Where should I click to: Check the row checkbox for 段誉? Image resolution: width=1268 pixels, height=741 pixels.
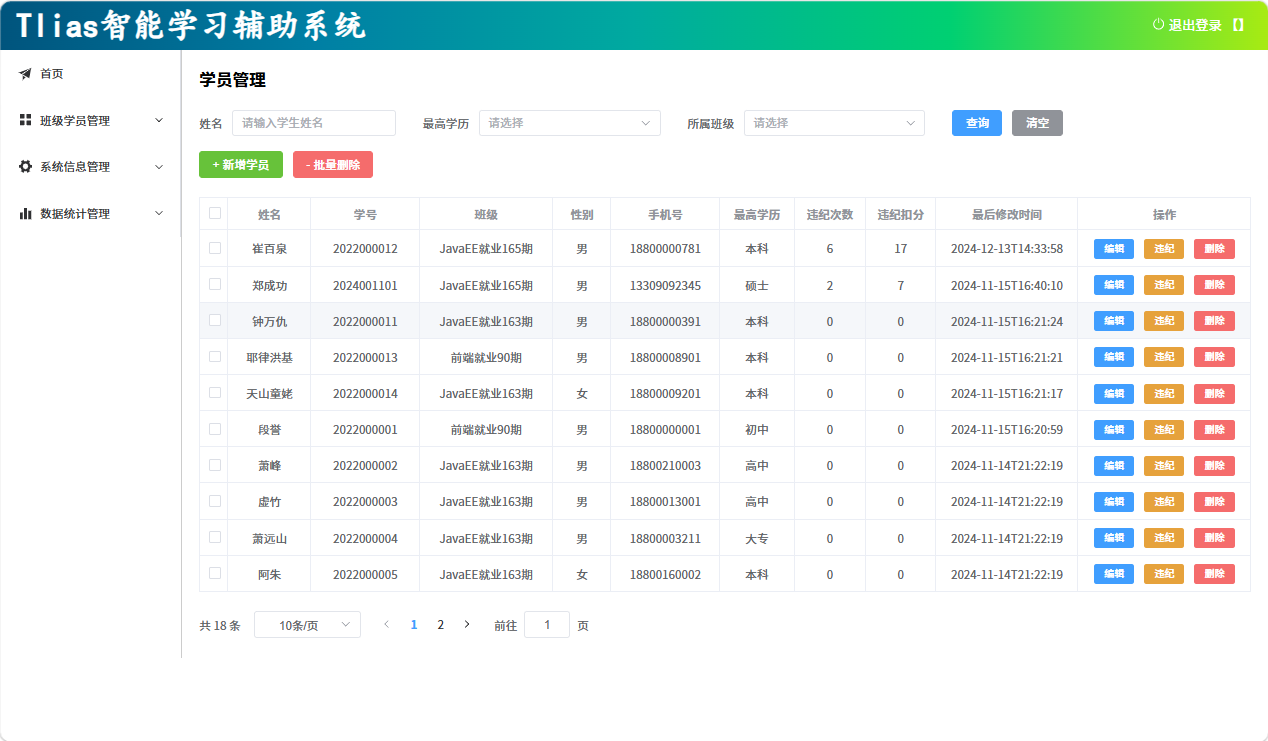pos(214,428)
